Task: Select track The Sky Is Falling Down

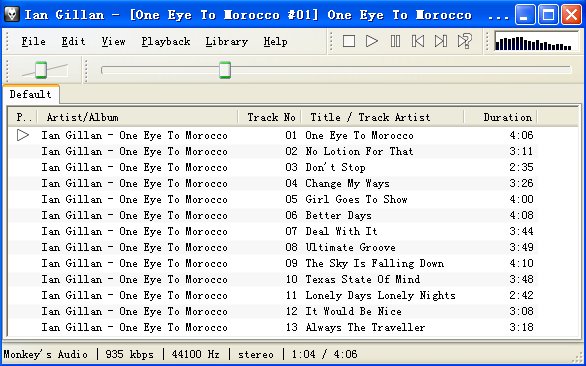Action: tap(374, 264)
